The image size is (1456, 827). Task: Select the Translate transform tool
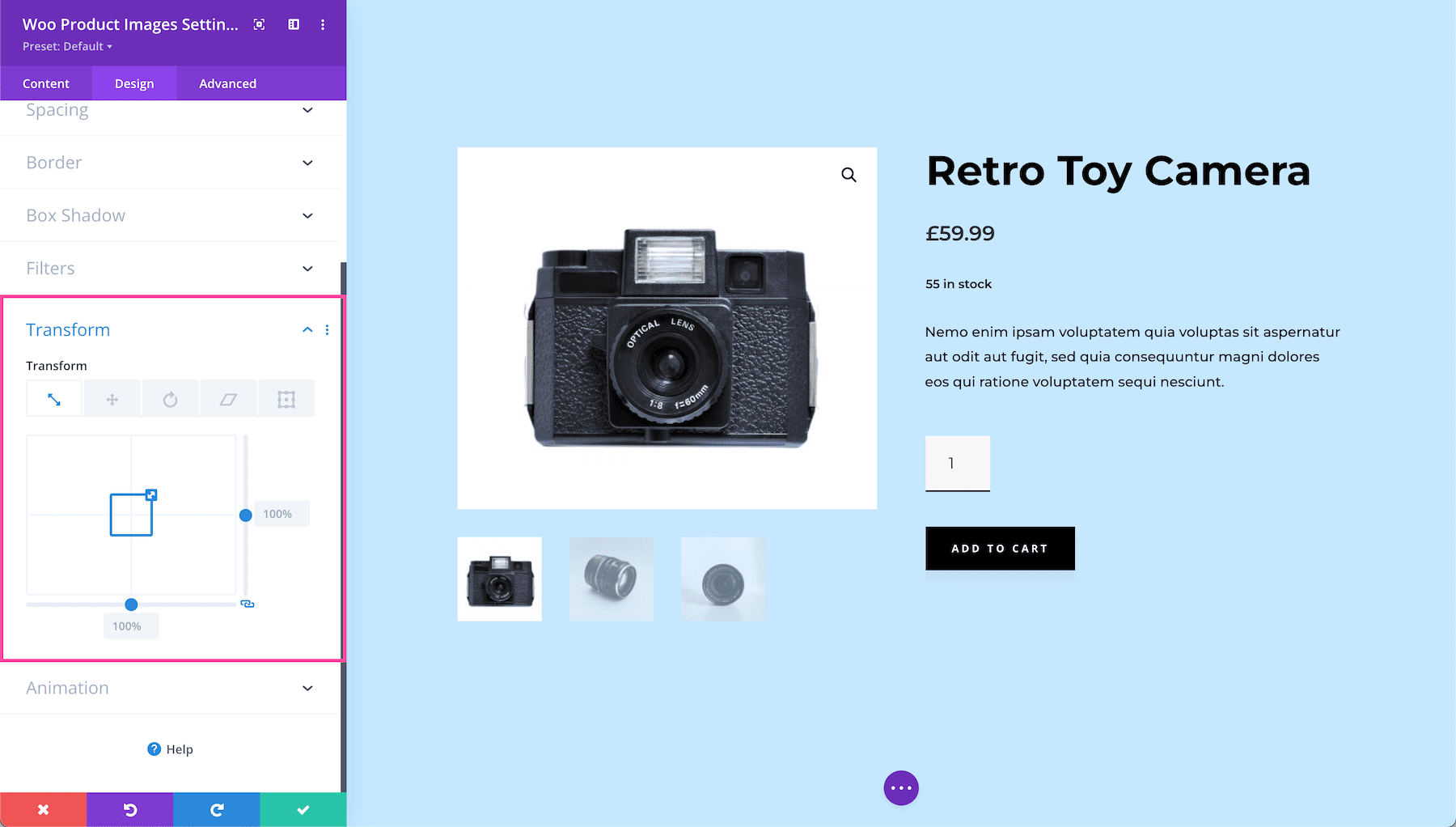coord(112,398)
